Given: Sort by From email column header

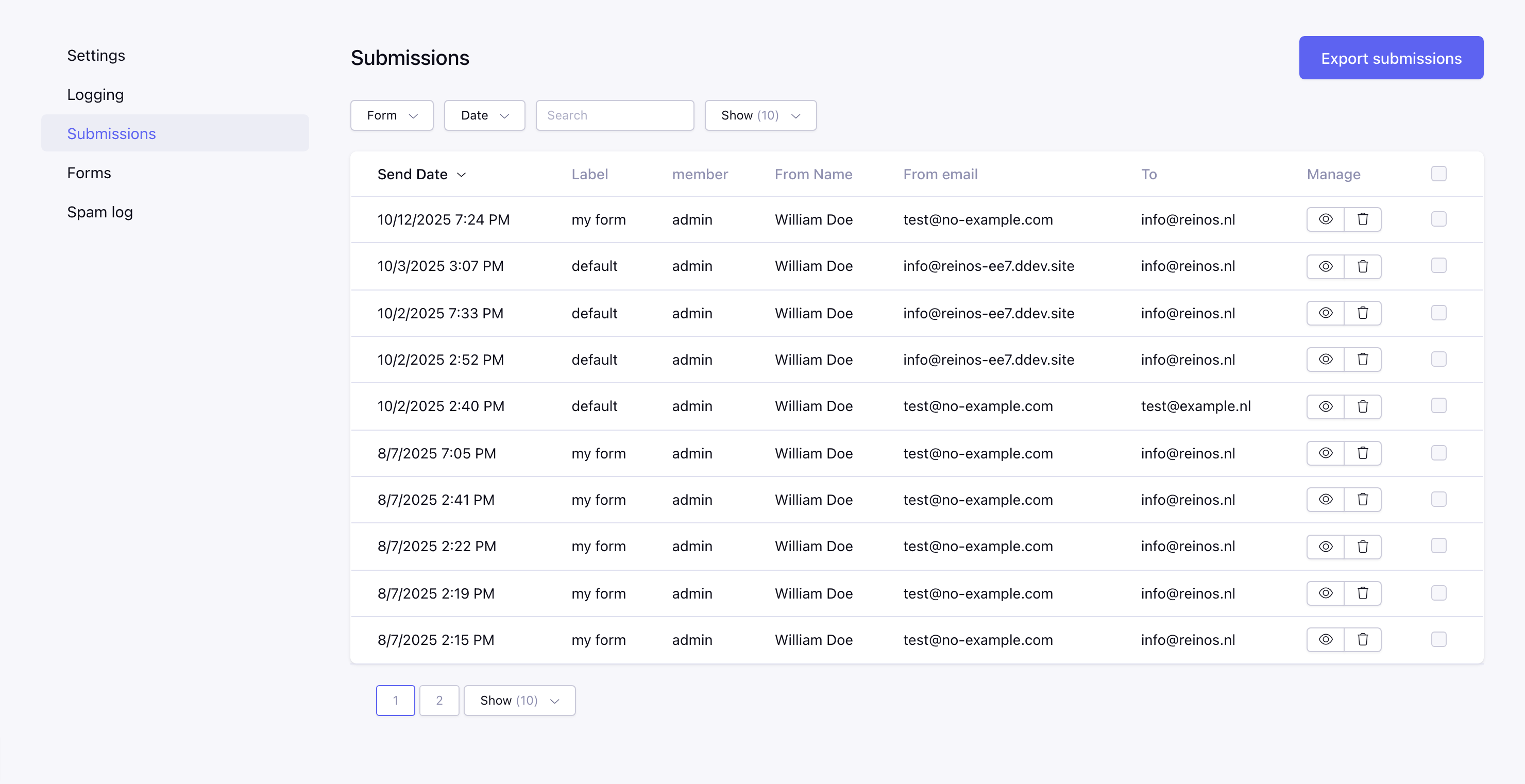Looking at the screenshot, I should [940, 175].
